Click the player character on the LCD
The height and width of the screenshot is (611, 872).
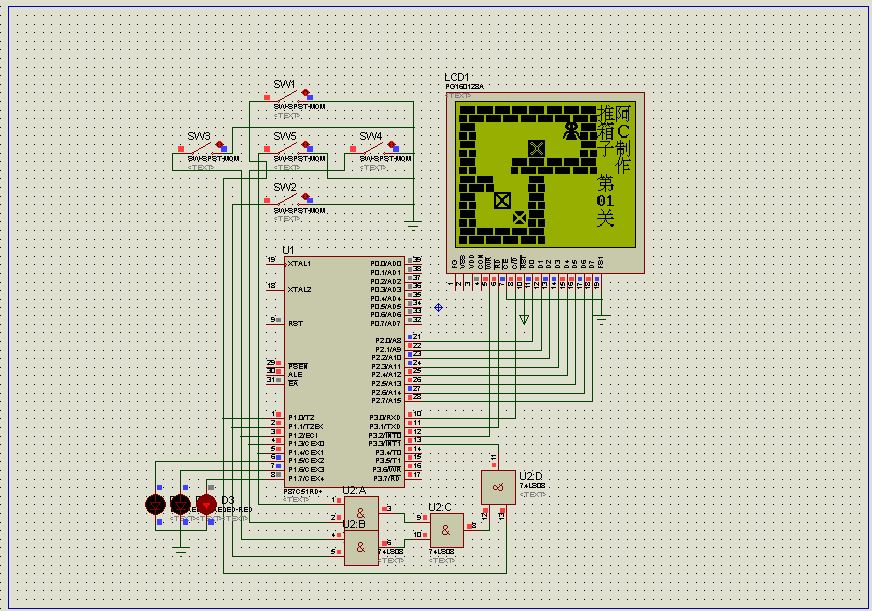point(571,131)
